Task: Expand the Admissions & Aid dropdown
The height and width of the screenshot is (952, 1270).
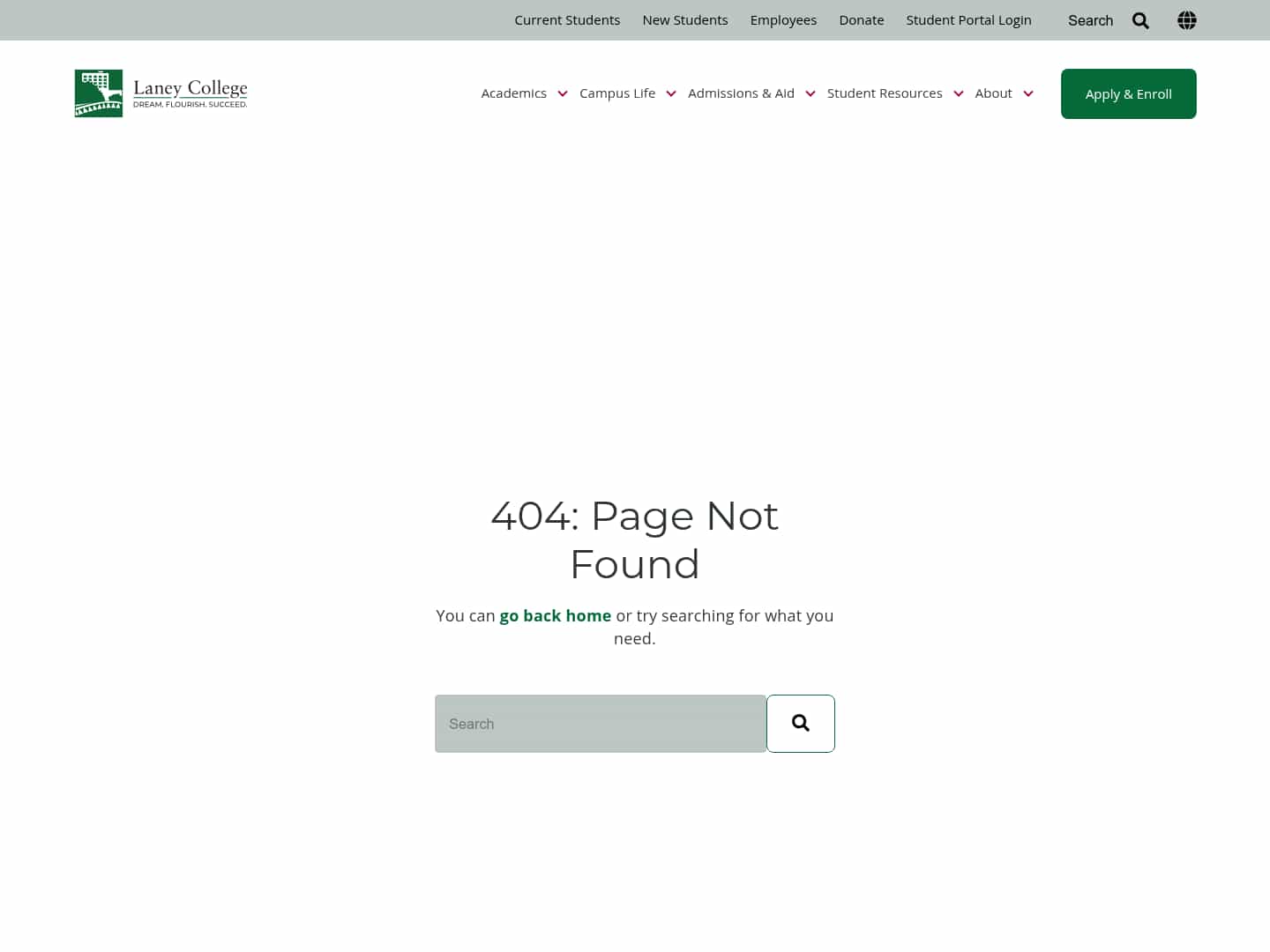Action: [x=811, y=93]
